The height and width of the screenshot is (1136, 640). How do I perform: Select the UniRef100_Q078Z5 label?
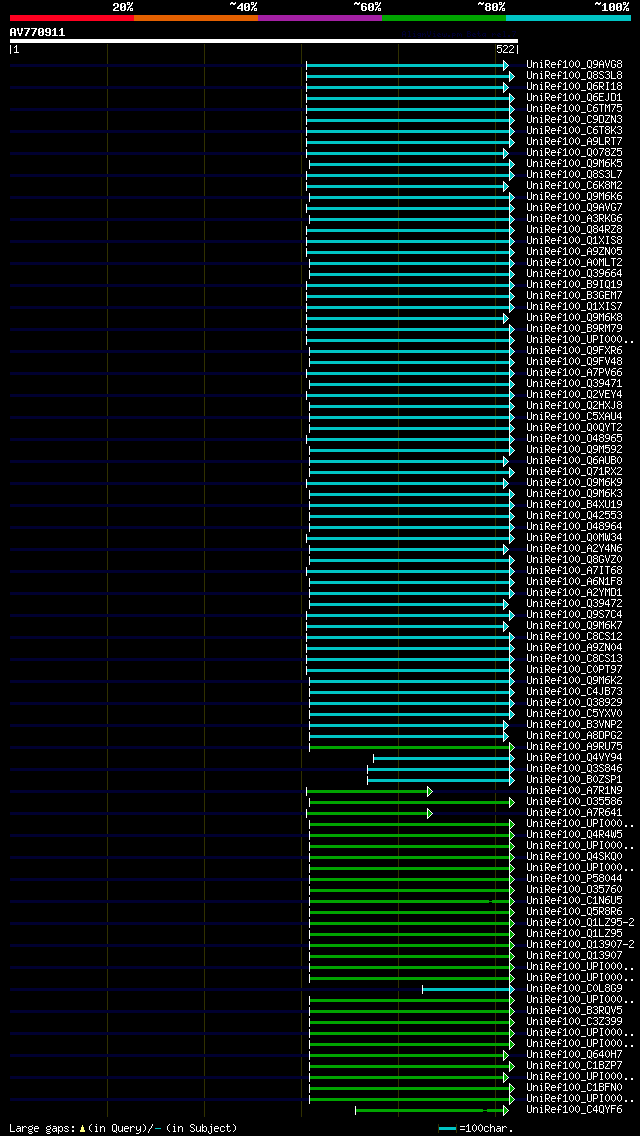(x=574, y=152)
